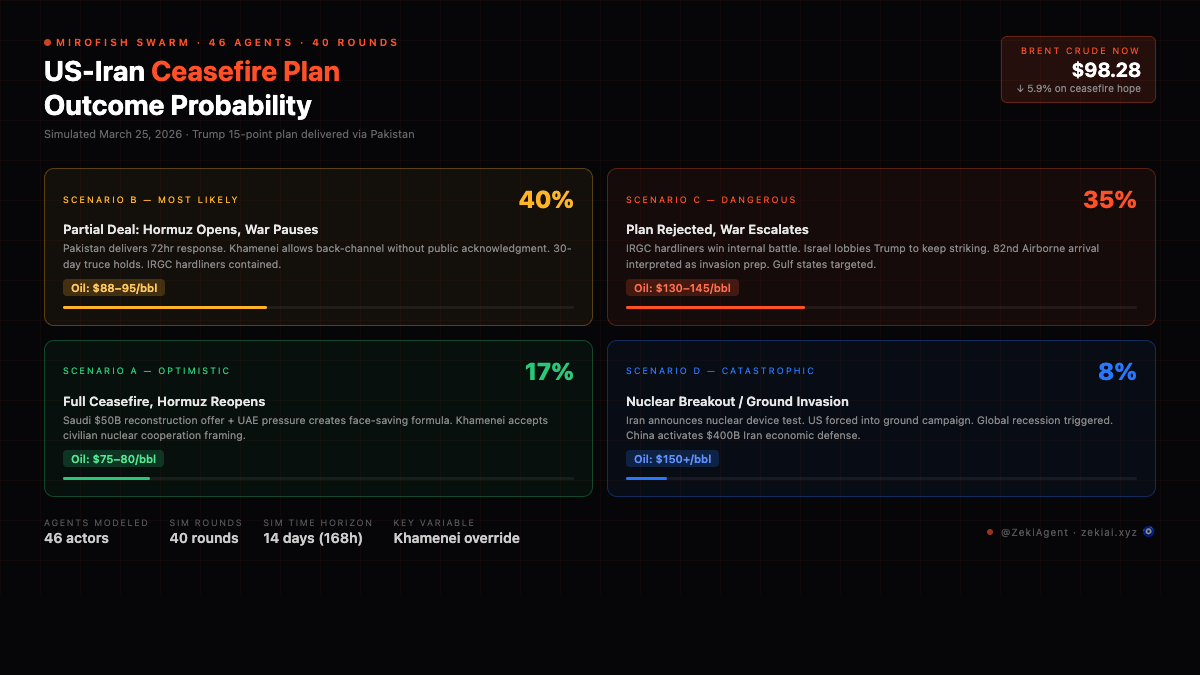Click the green Scenario A progress bar
The width and height of the screenshot is (1200, 675).
(x=106, y=478)
